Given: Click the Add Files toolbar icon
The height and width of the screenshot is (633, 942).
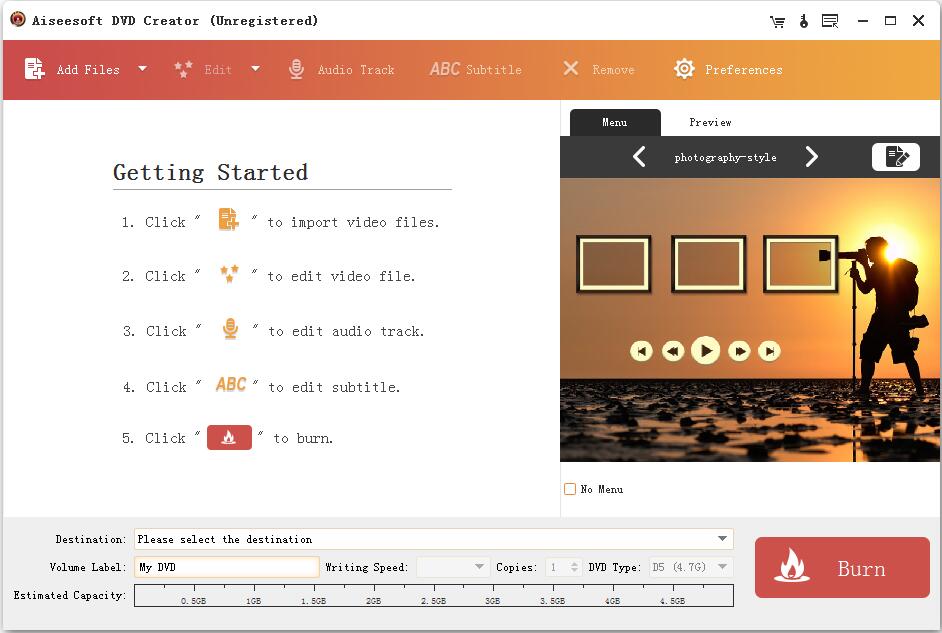Looking at the screenshot, I should pos(35,69).
